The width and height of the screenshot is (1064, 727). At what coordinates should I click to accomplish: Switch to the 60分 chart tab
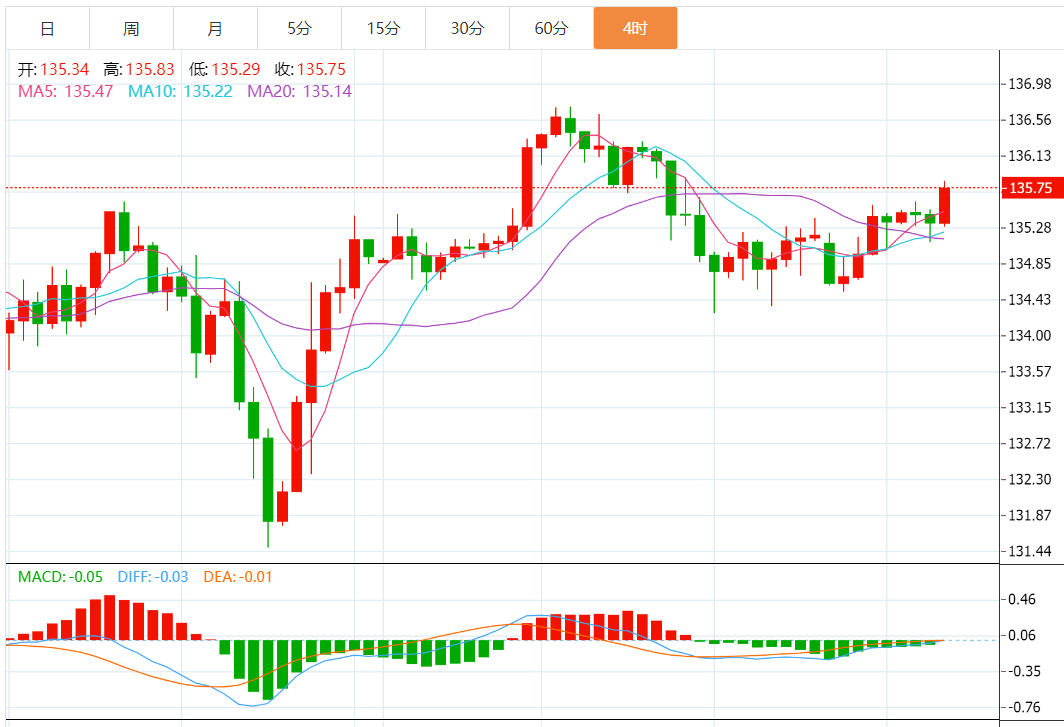click(551, 28)
